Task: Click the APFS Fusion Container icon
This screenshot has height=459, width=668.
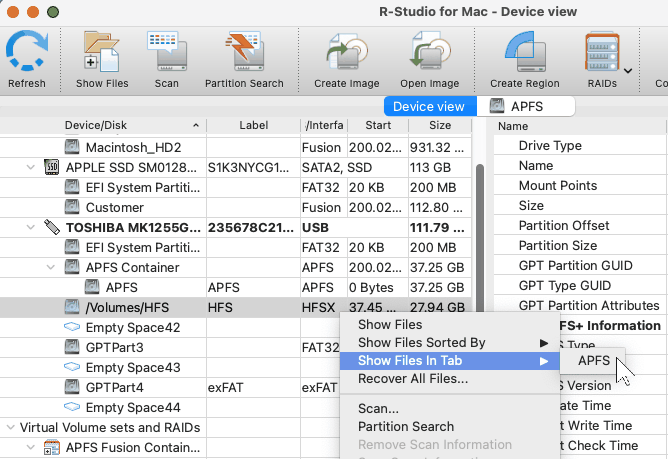Action: [52, 447]
